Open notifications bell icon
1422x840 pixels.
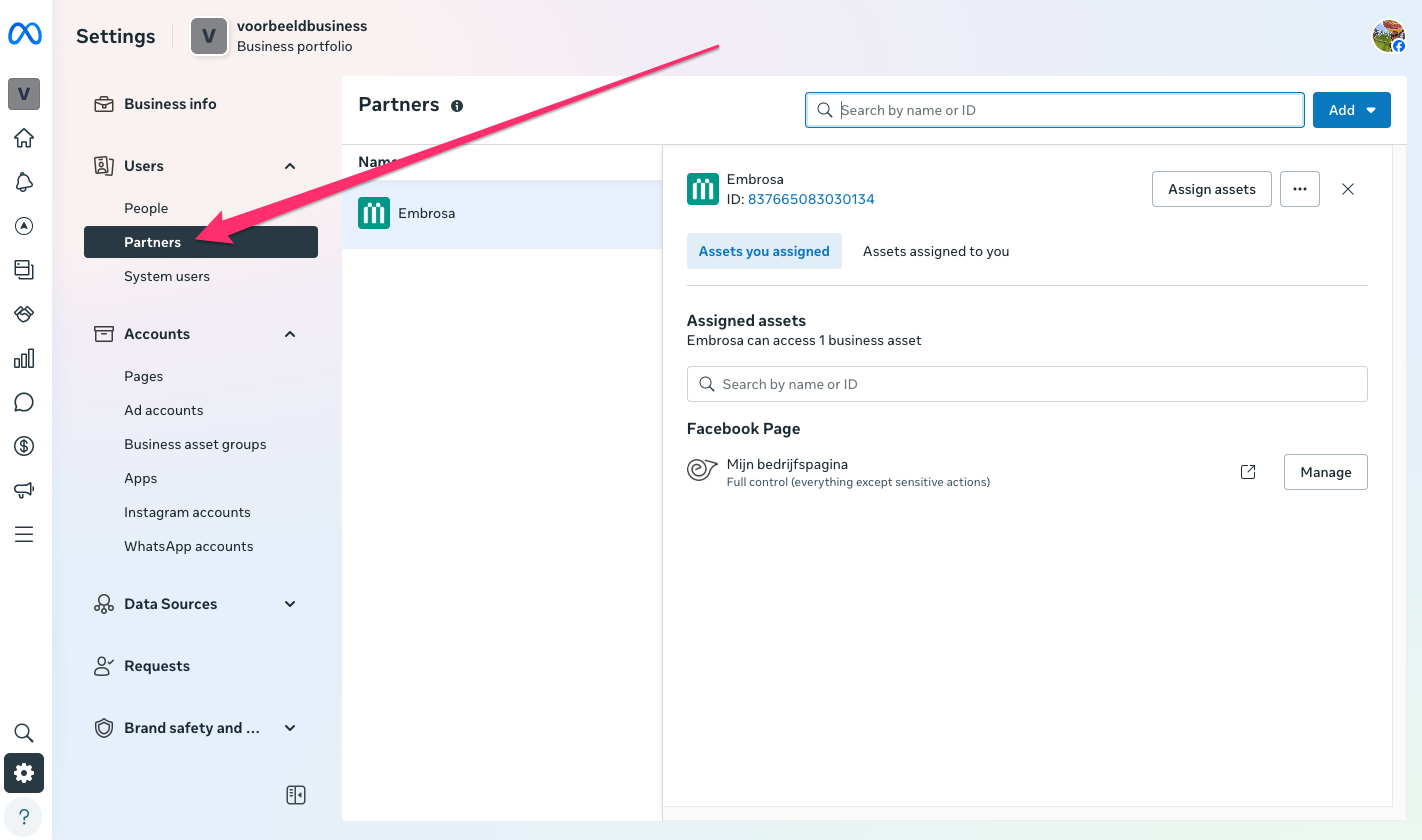[x=24, y=182]
